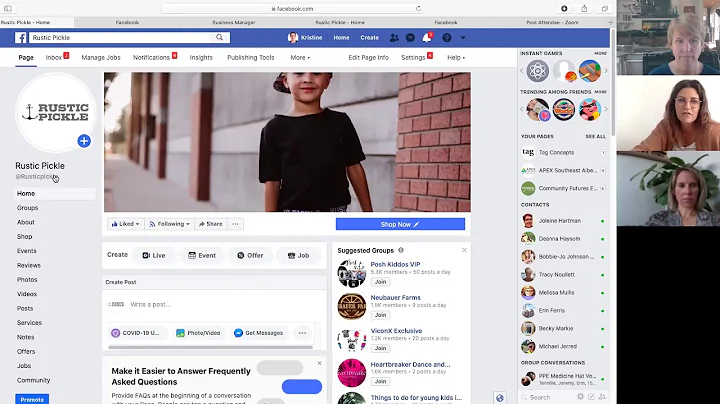Expand the Help dropdown
Image resolution: width=720 pixels, height=404 pixels.
456,57
